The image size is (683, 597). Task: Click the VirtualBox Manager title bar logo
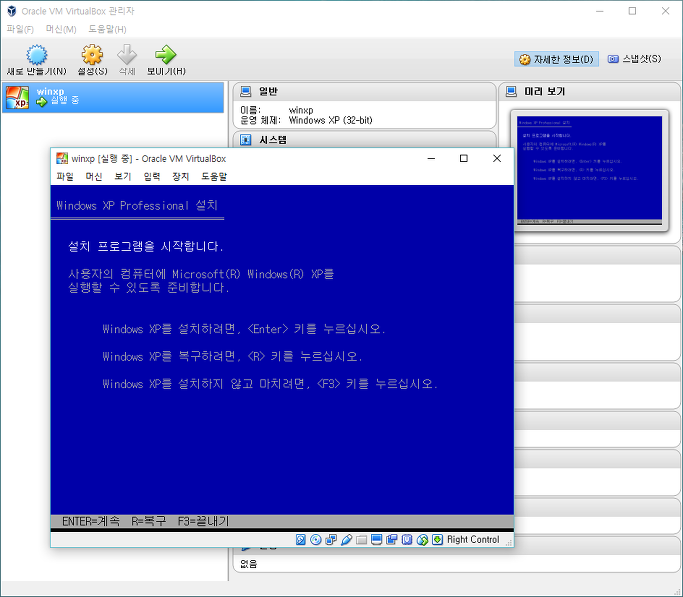[x=12, y=11]
